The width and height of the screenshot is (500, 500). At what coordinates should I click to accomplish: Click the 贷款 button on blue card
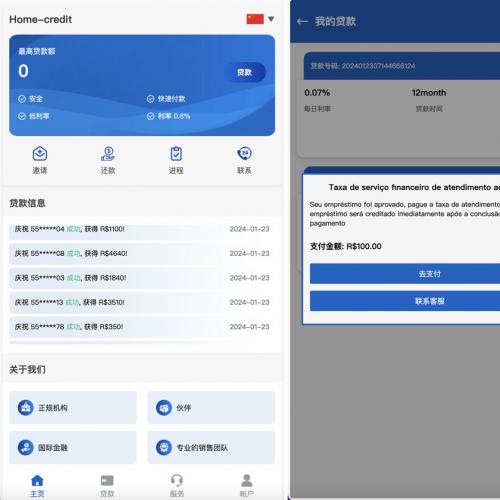click(245, 72)
